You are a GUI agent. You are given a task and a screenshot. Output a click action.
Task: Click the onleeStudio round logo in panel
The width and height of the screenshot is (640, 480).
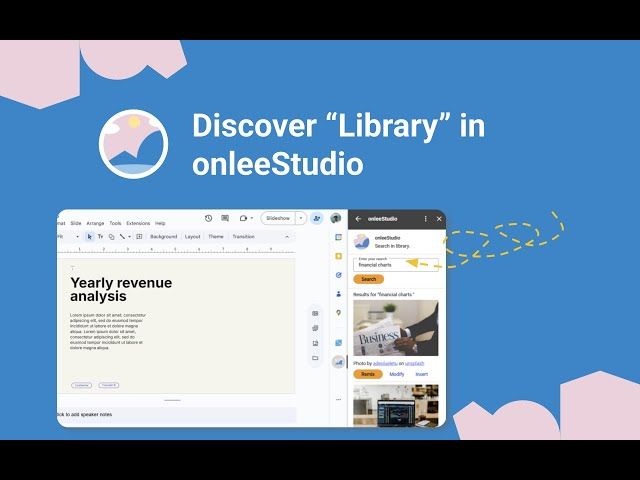(362, 242)
